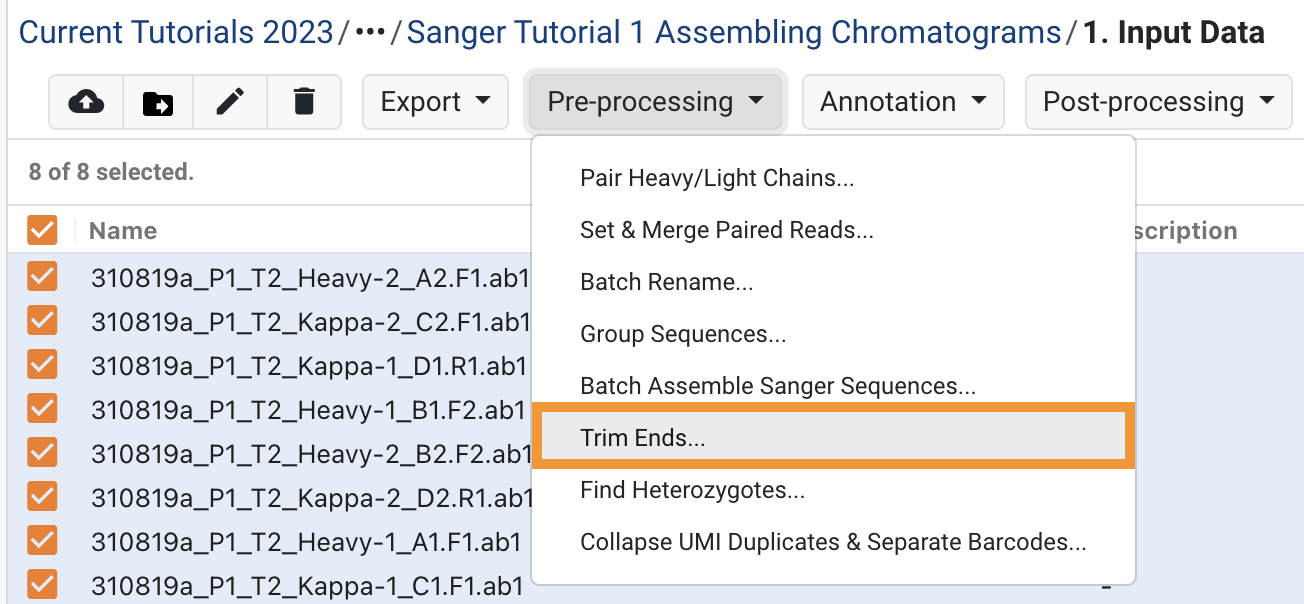Screen dimensions: 1304x604
Task: Open the Post-processing dropdown
Action: pos(1159,102)
